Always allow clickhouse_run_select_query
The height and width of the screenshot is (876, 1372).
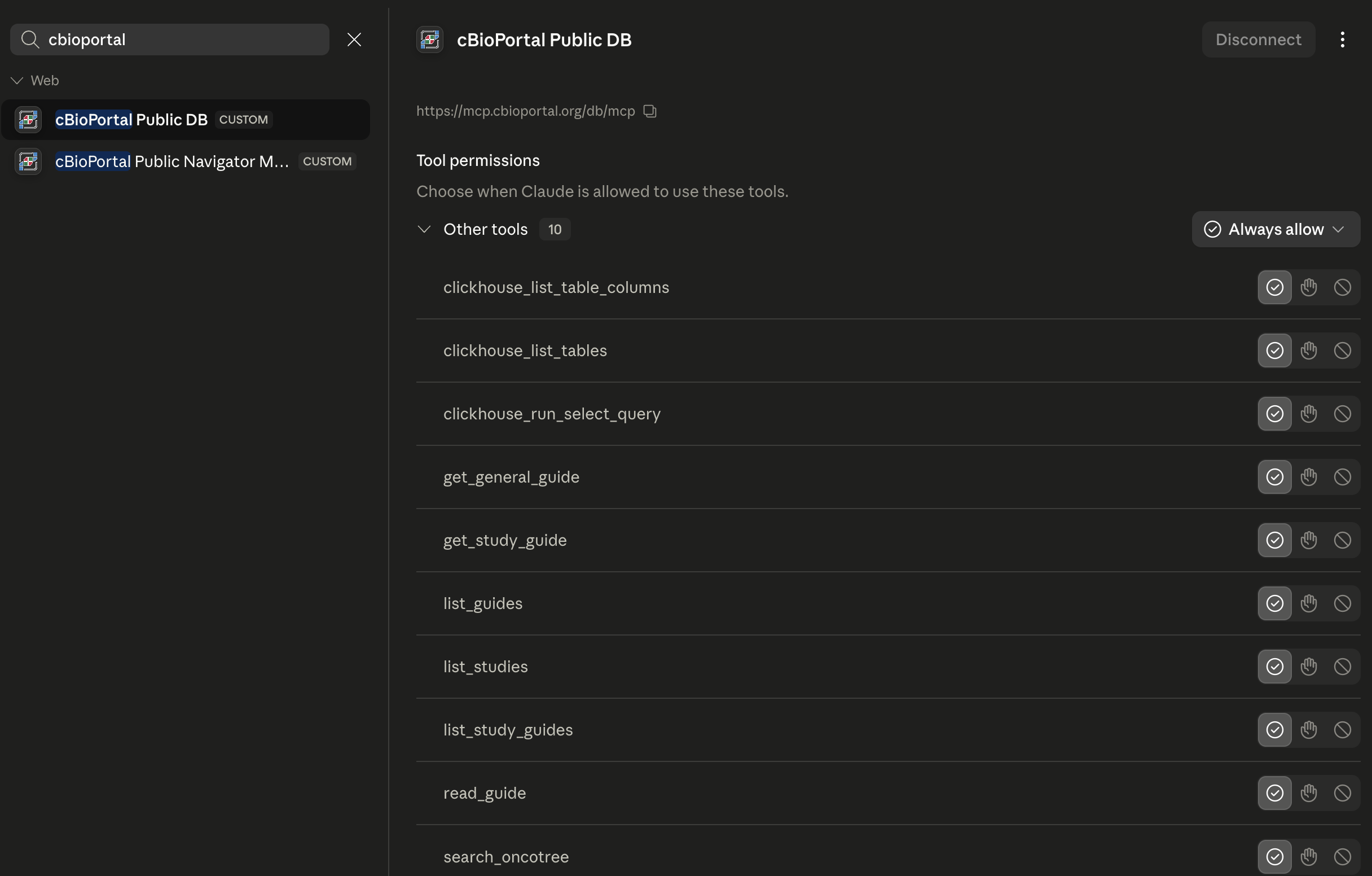1274,414
